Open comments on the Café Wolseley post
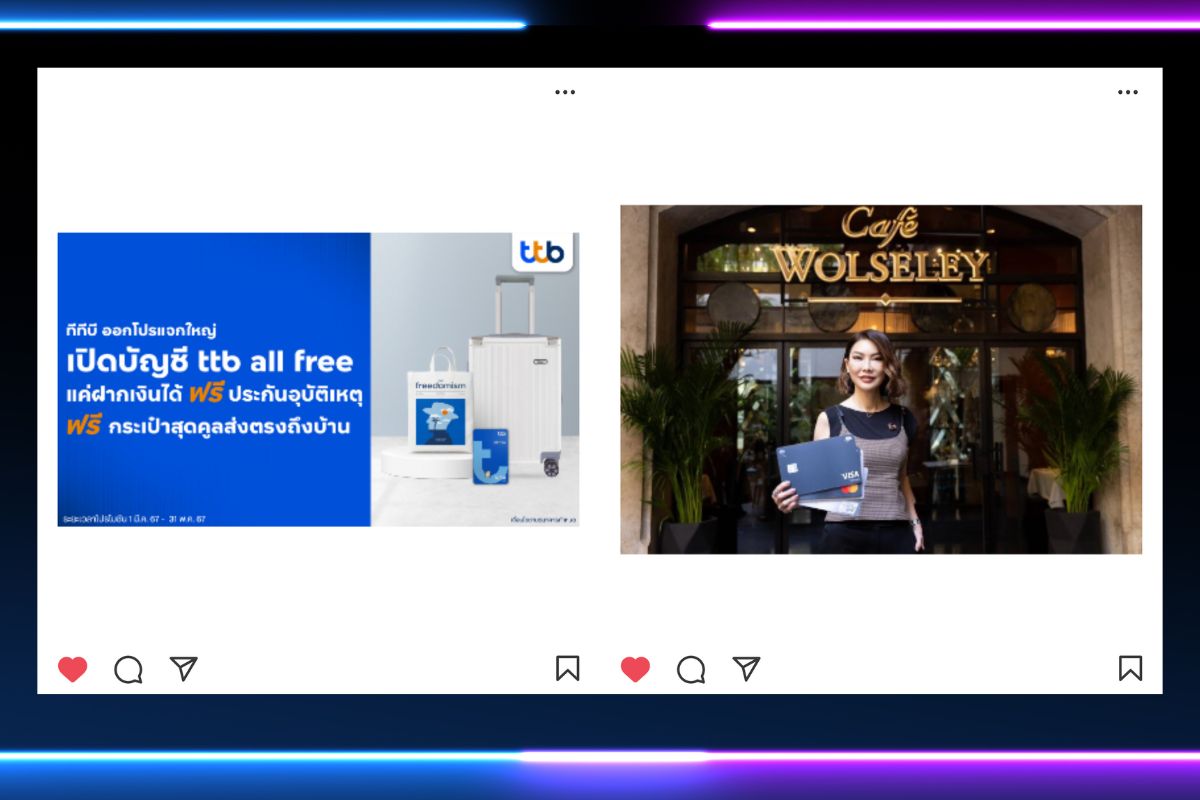Image resolution: width=1200 pixels, height=800 pixels. coord(691,669)
